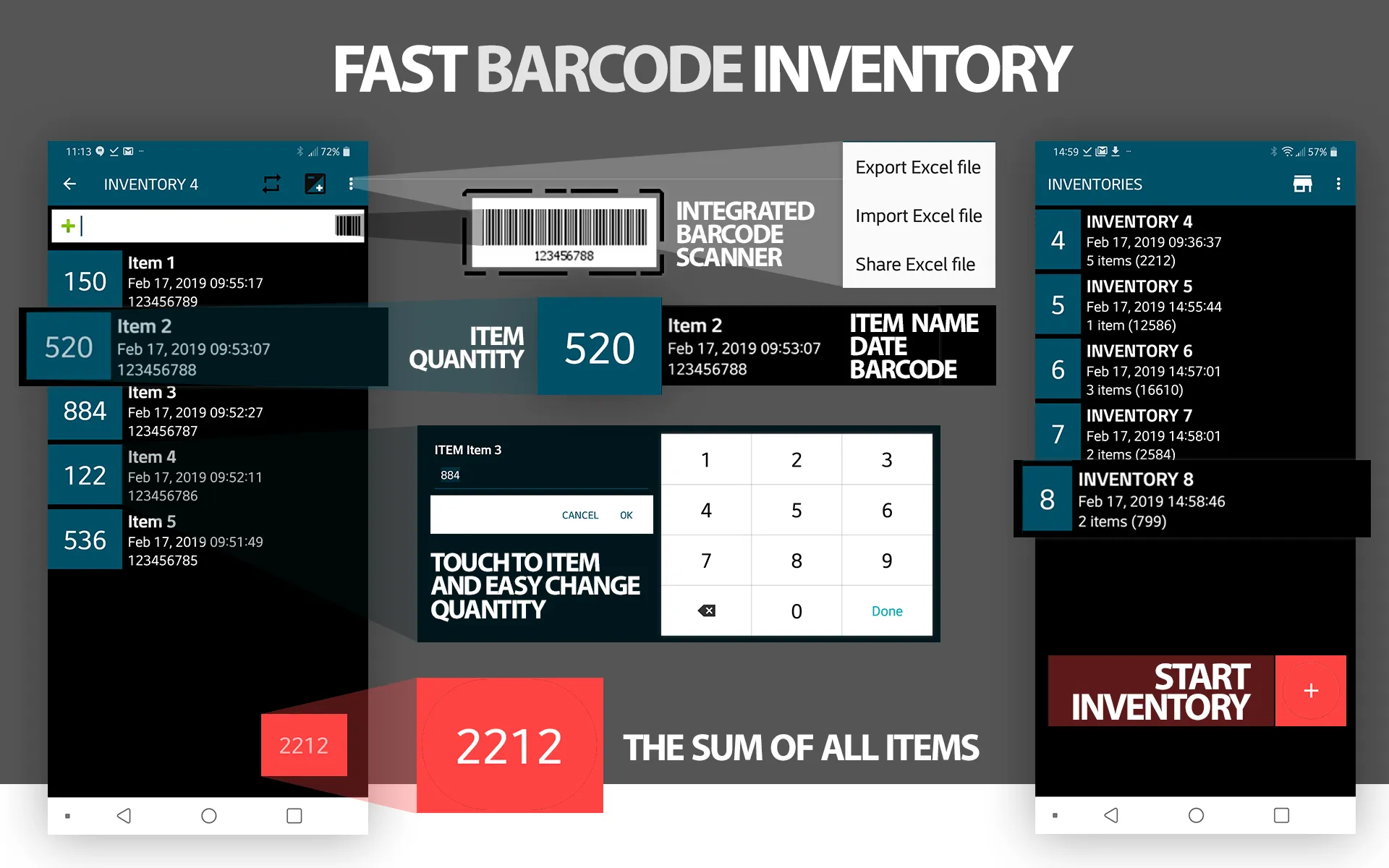Click the Export Excel file option
Image resolution: width=1389 pixels, height=868 pixels.
click(x=917, y=167)
